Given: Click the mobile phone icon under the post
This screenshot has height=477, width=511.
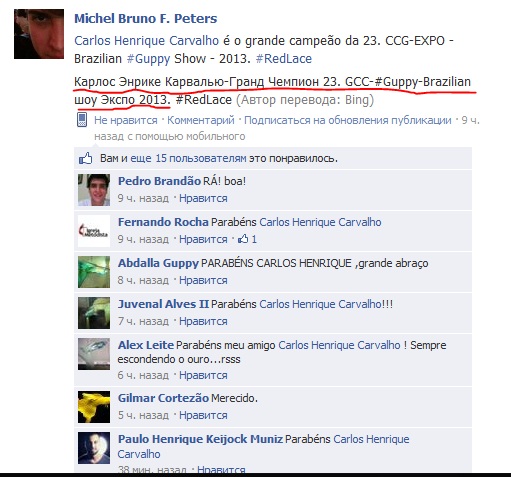Looking at the screenshot, I should [82, 120].
